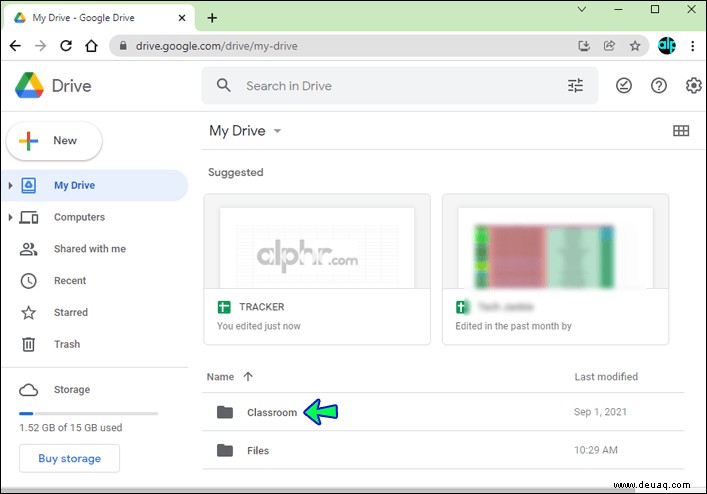Open the Settings gear icon

click(x=693, y=85)
